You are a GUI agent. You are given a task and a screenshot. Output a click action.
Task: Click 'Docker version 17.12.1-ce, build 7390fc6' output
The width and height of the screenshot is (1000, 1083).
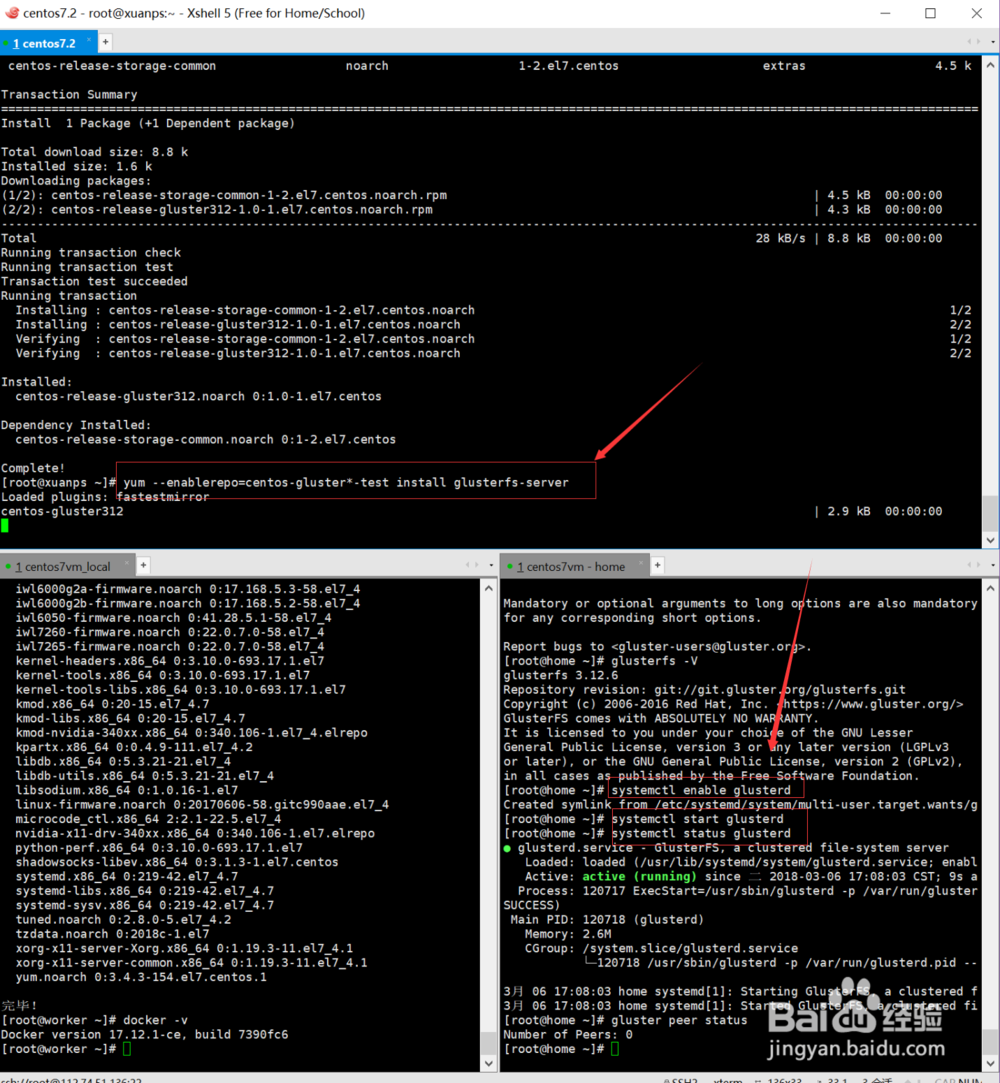pos(144,1035)
